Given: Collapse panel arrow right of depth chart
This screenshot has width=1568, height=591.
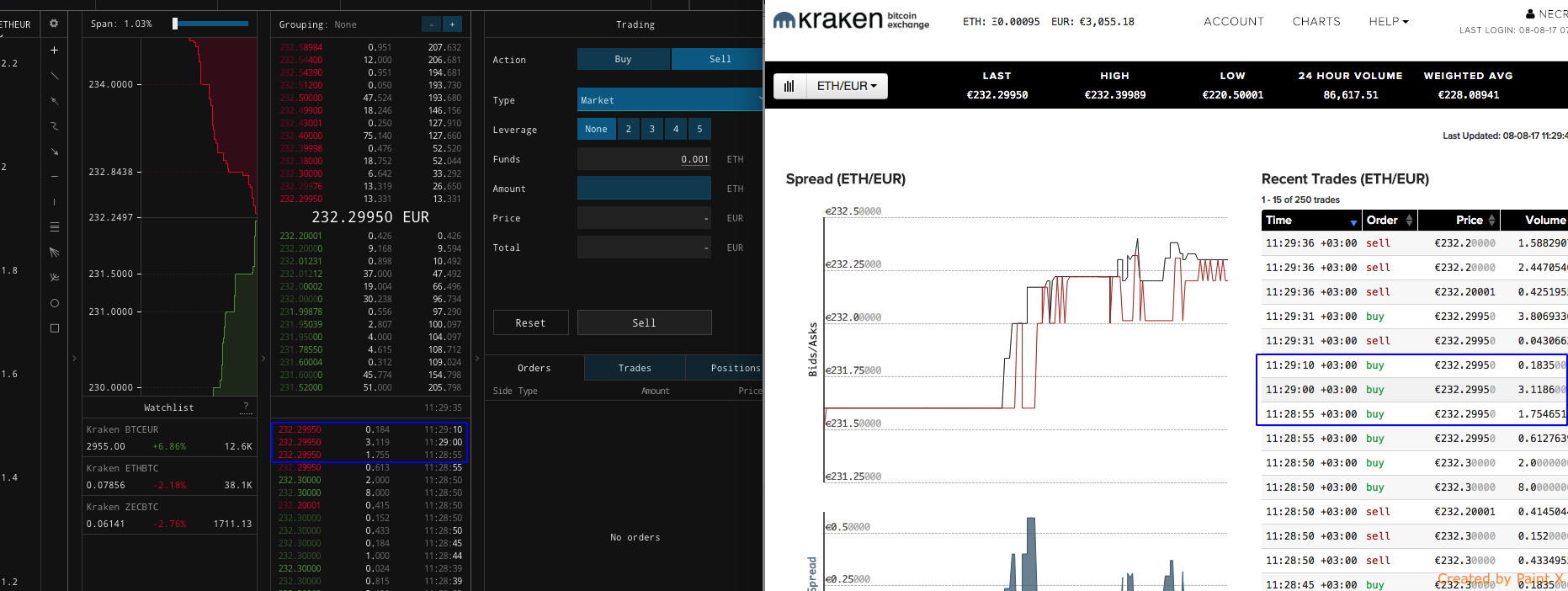Looking at the screenshot, I should click(263, 358).
